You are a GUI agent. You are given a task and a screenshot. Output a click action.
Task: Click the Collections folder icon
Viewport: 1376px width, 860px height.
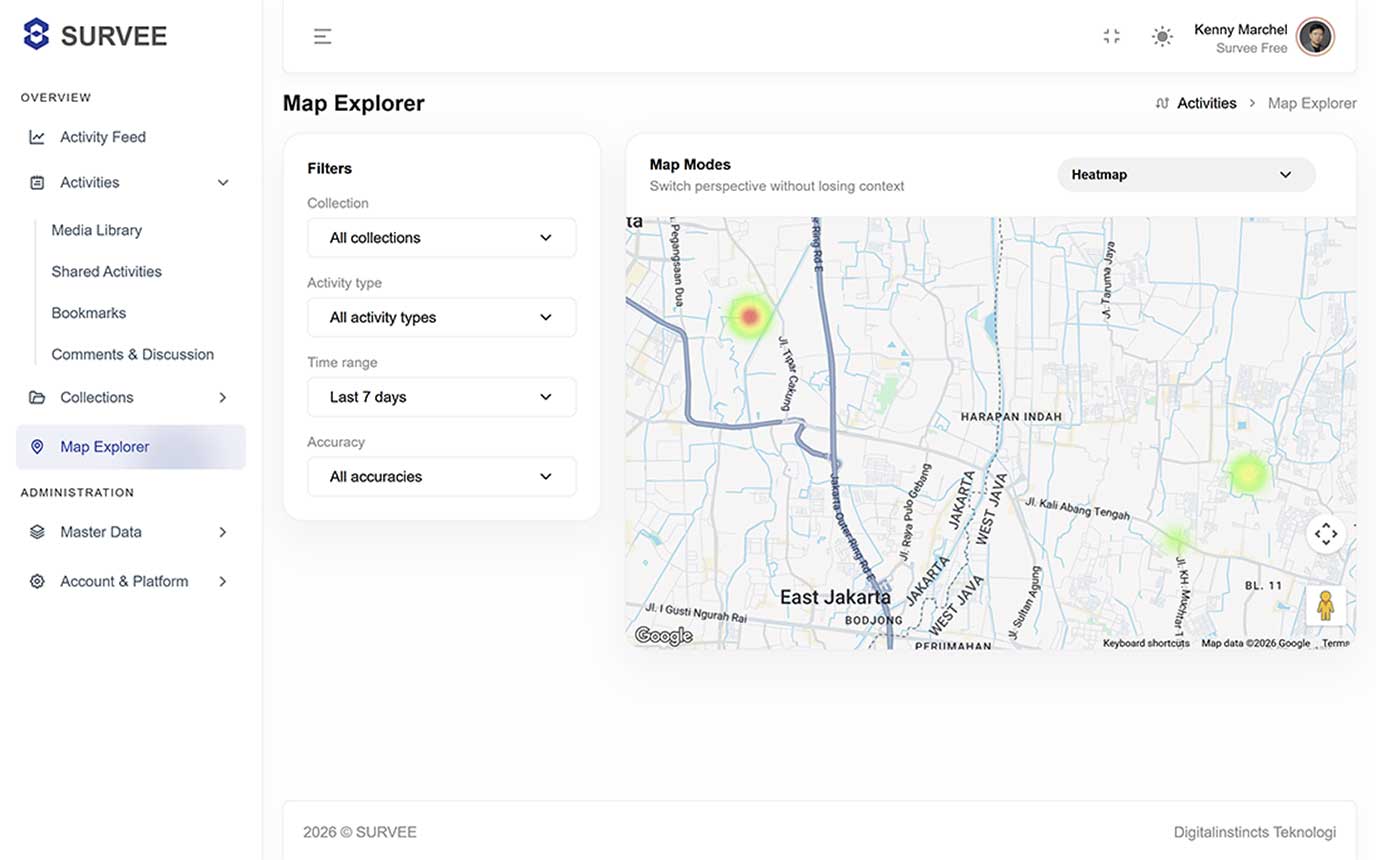point(37,397)
